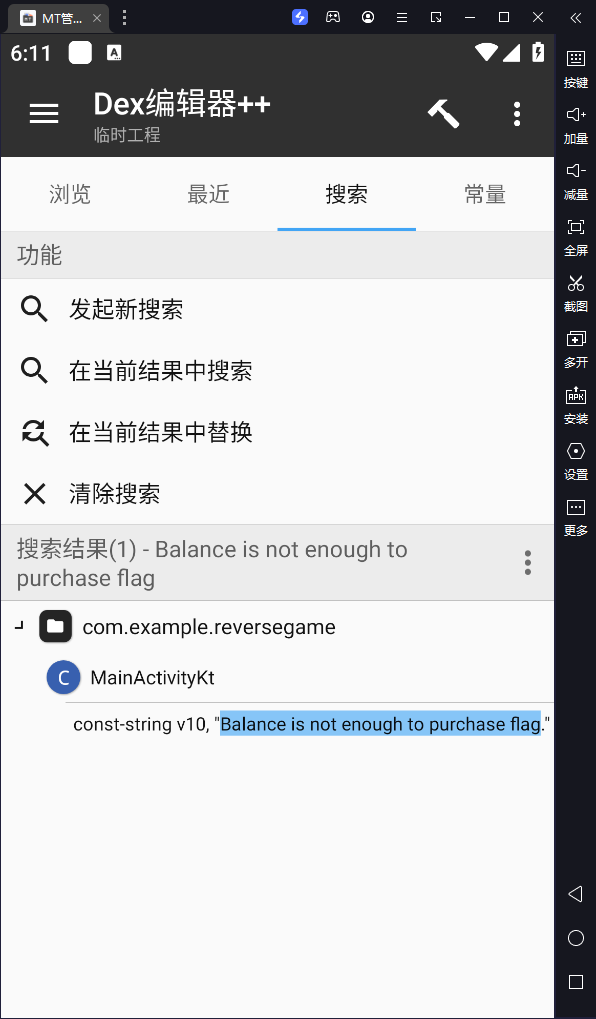Image resolution: width=596 pixels, height=1019 pixels.
Task: Switch to the 常量 tab
Action: tap(485, 194)
